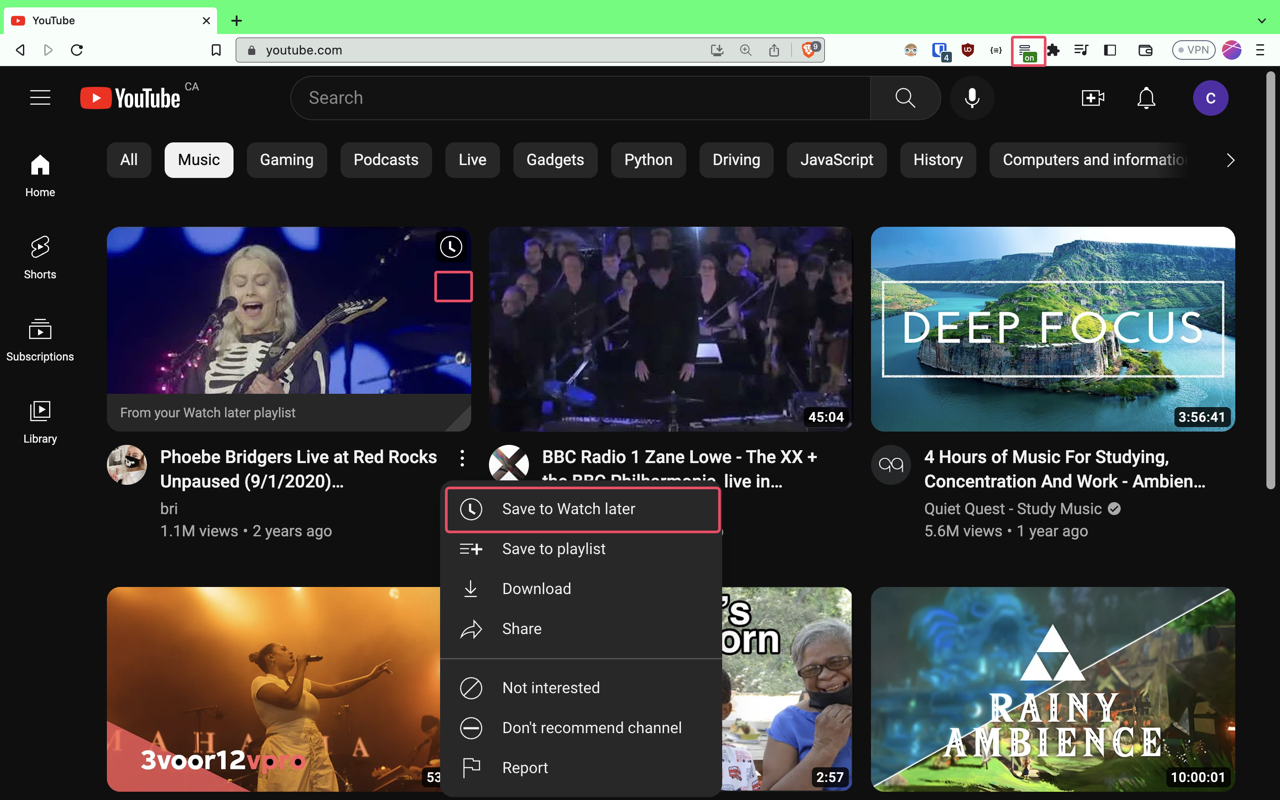Open the notifications bell
Image resolution: width=1280 pixels, height=800 pixels.
tap(1146, 98)
